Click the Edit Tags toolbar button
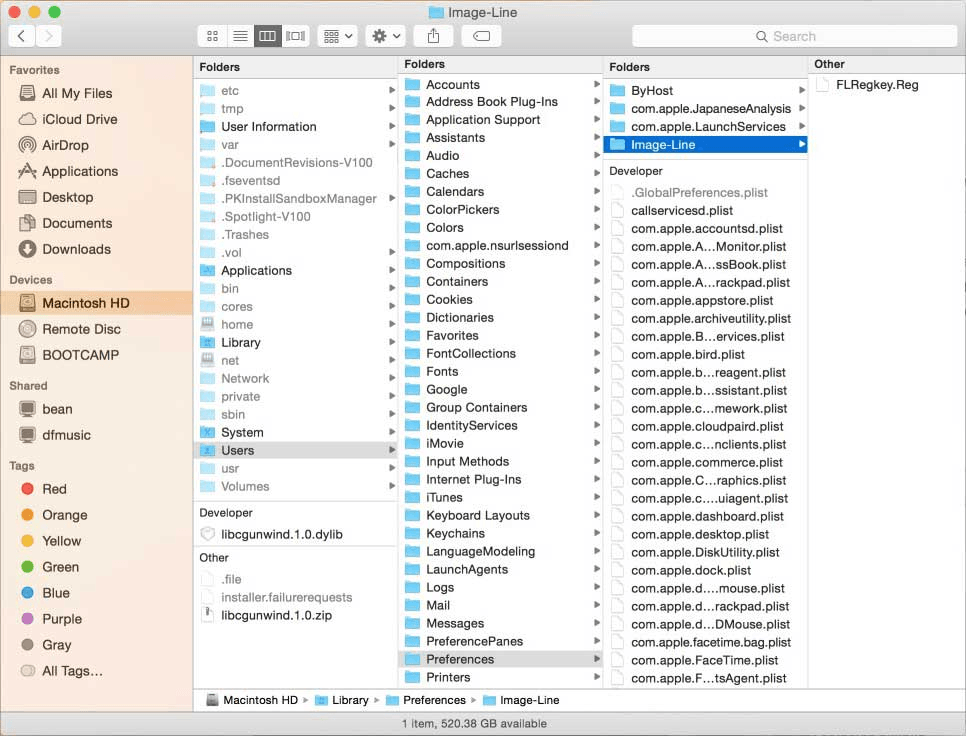This screenshot has height=736, width=966. coord(481,36)
